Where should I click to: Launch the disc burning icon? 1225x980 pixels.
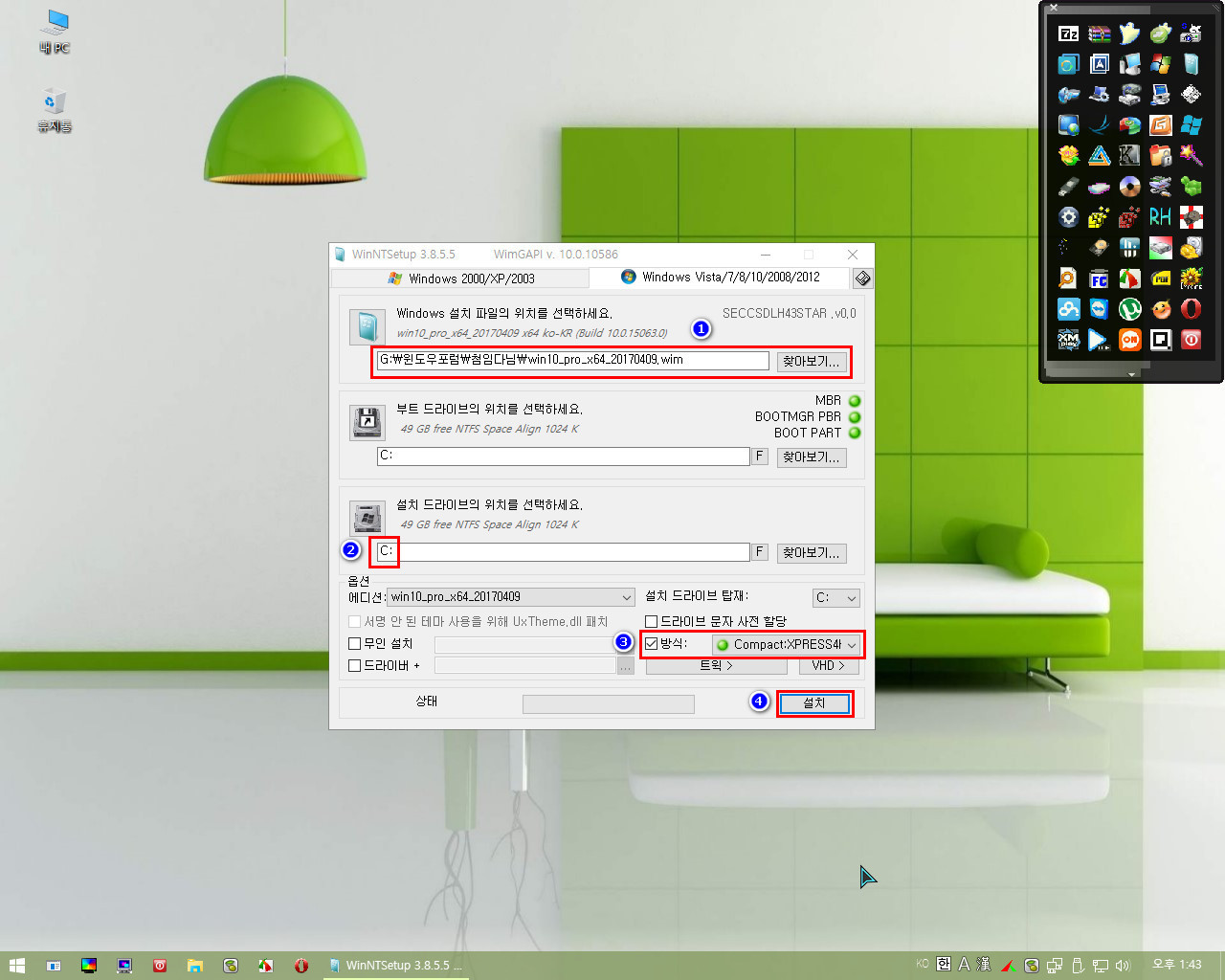[x=1130, y=187]
